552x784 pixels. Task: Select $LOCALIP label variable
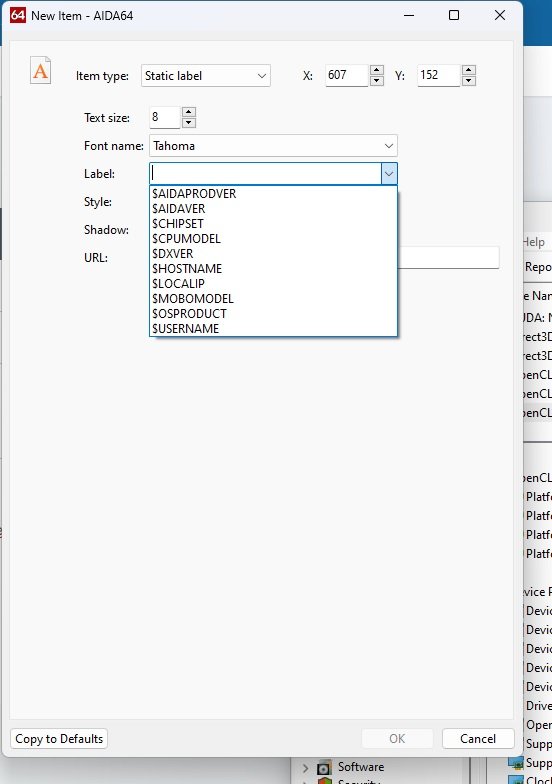(x=273, y=284)
